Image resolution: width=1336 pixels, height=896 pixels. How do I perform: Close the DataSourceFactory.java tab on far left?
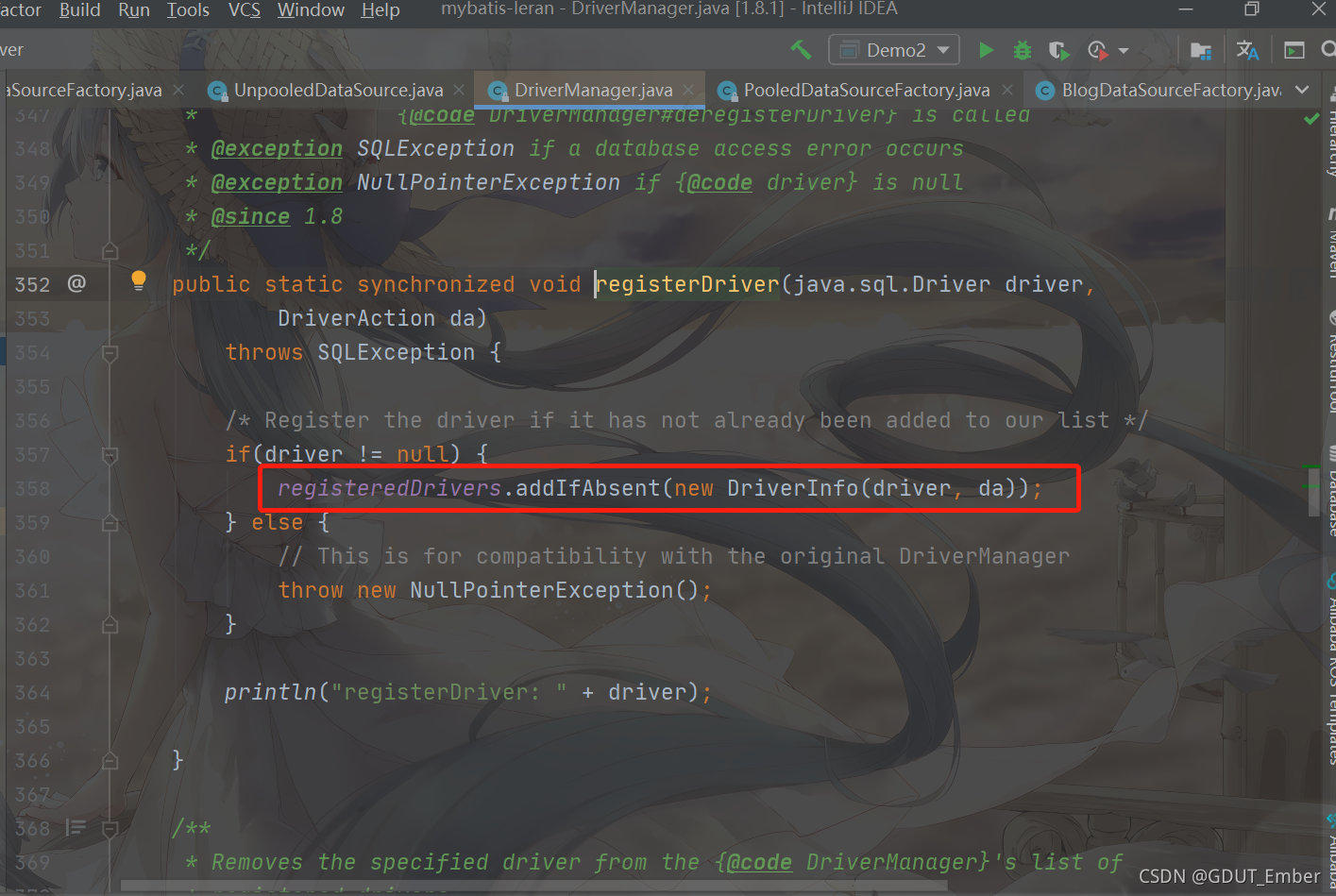pyautogui.click(x=178, y=90)
